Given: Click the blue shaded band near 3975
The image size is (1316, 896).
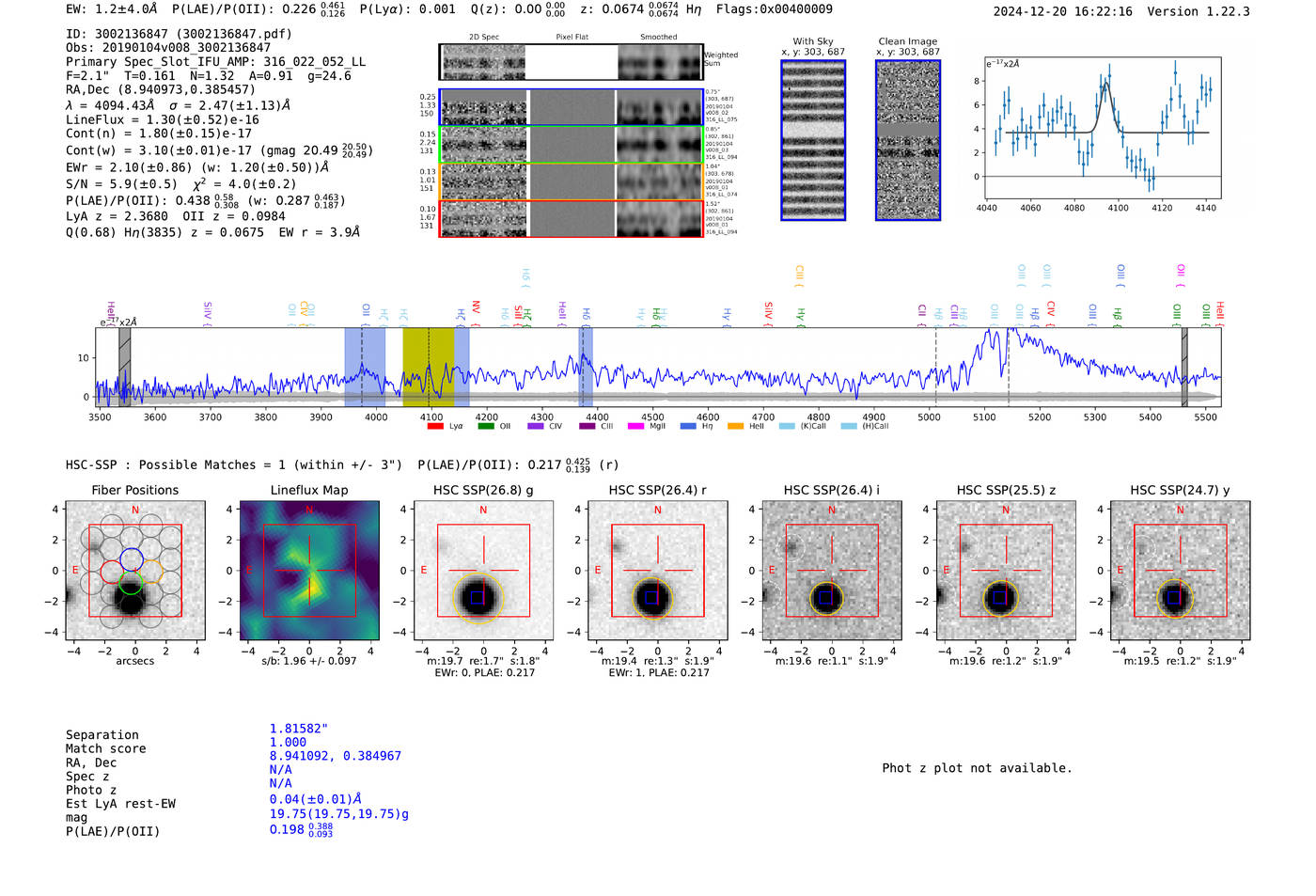Looking at the screenshot, I should click(x=365, y=367).
